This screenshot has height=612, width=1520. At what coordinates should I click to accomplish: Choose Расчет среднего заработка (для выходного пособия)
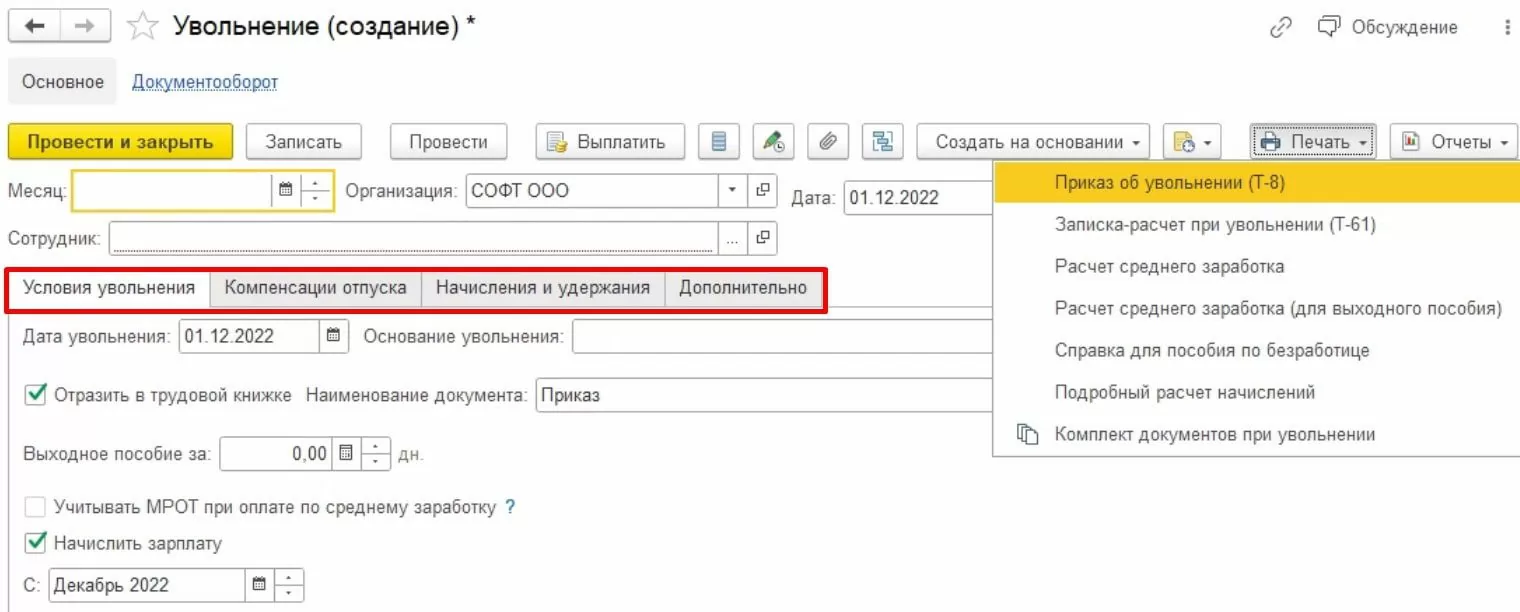1257,309
